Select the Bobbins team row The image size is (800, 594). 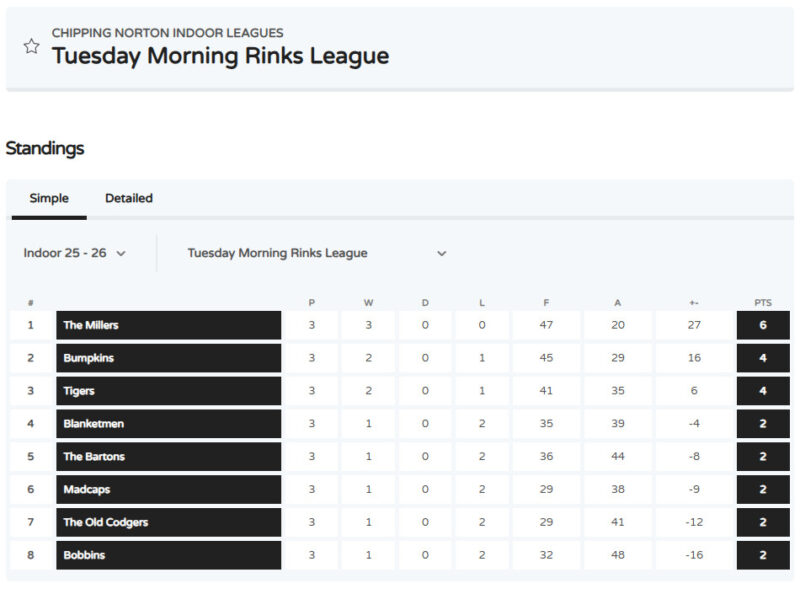coord(168,555)
